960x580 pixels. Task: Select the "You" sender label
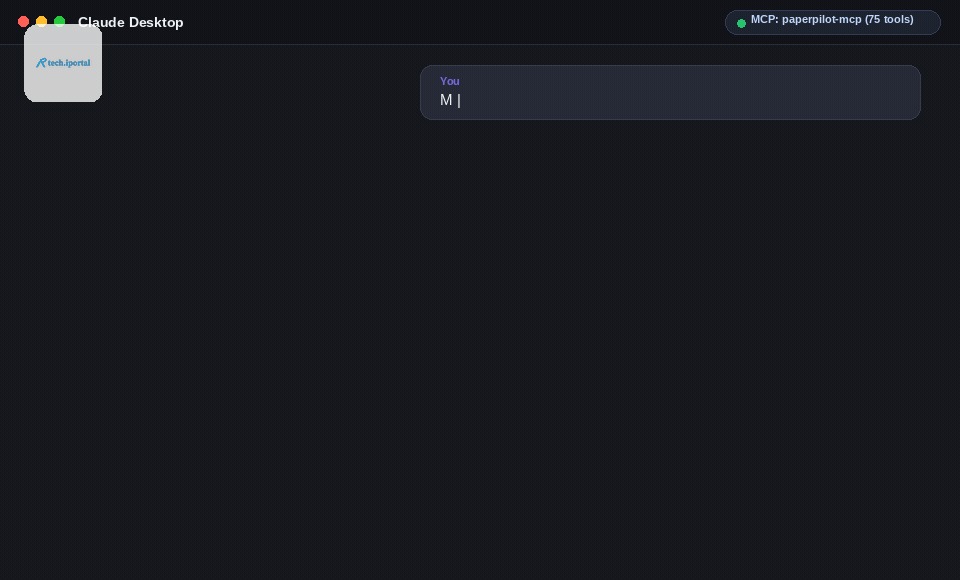449,81
